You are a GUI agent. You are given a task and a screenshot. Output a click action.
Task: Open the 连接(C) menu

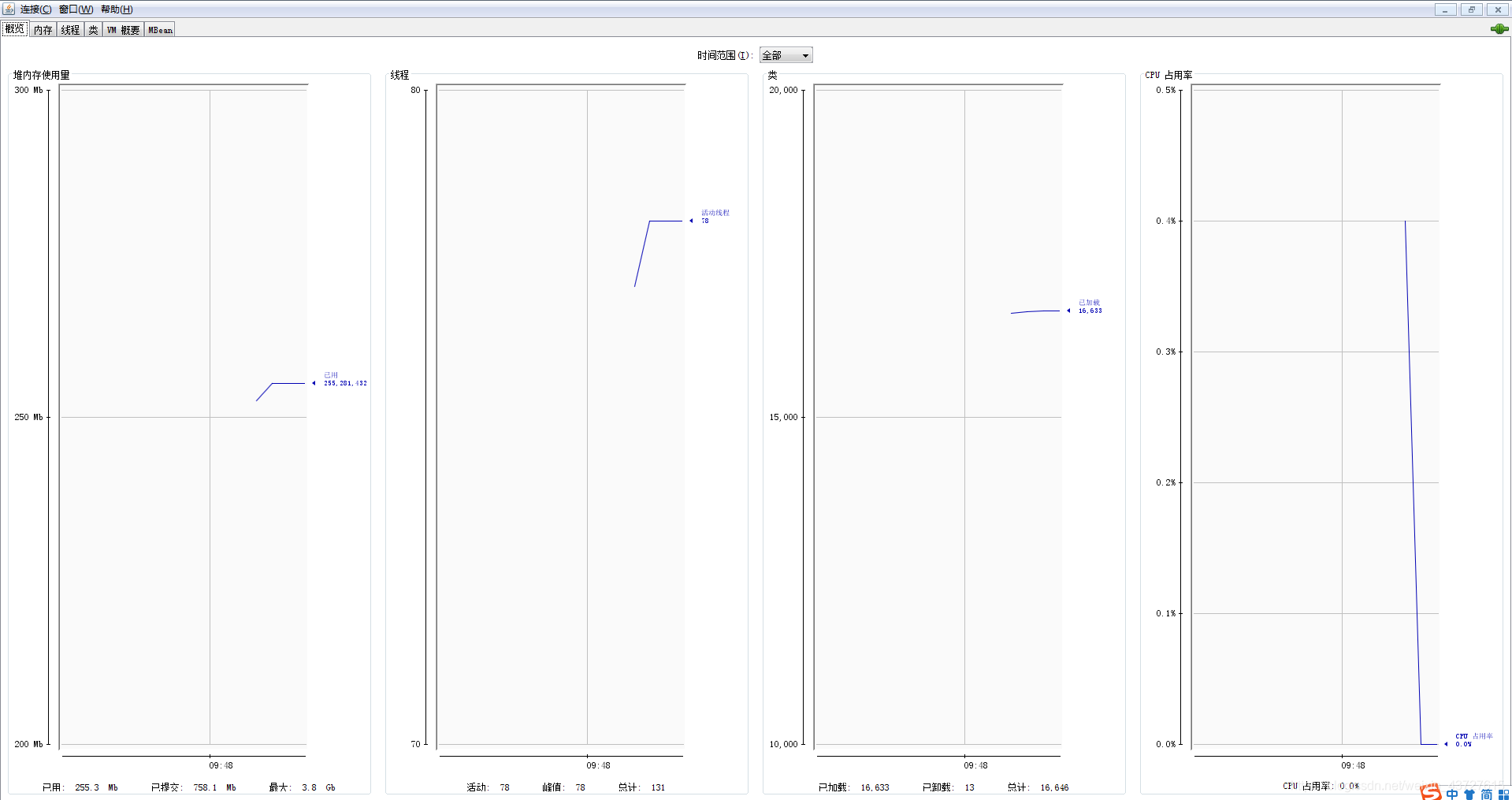pyautogui.click(x=35, y=9)
